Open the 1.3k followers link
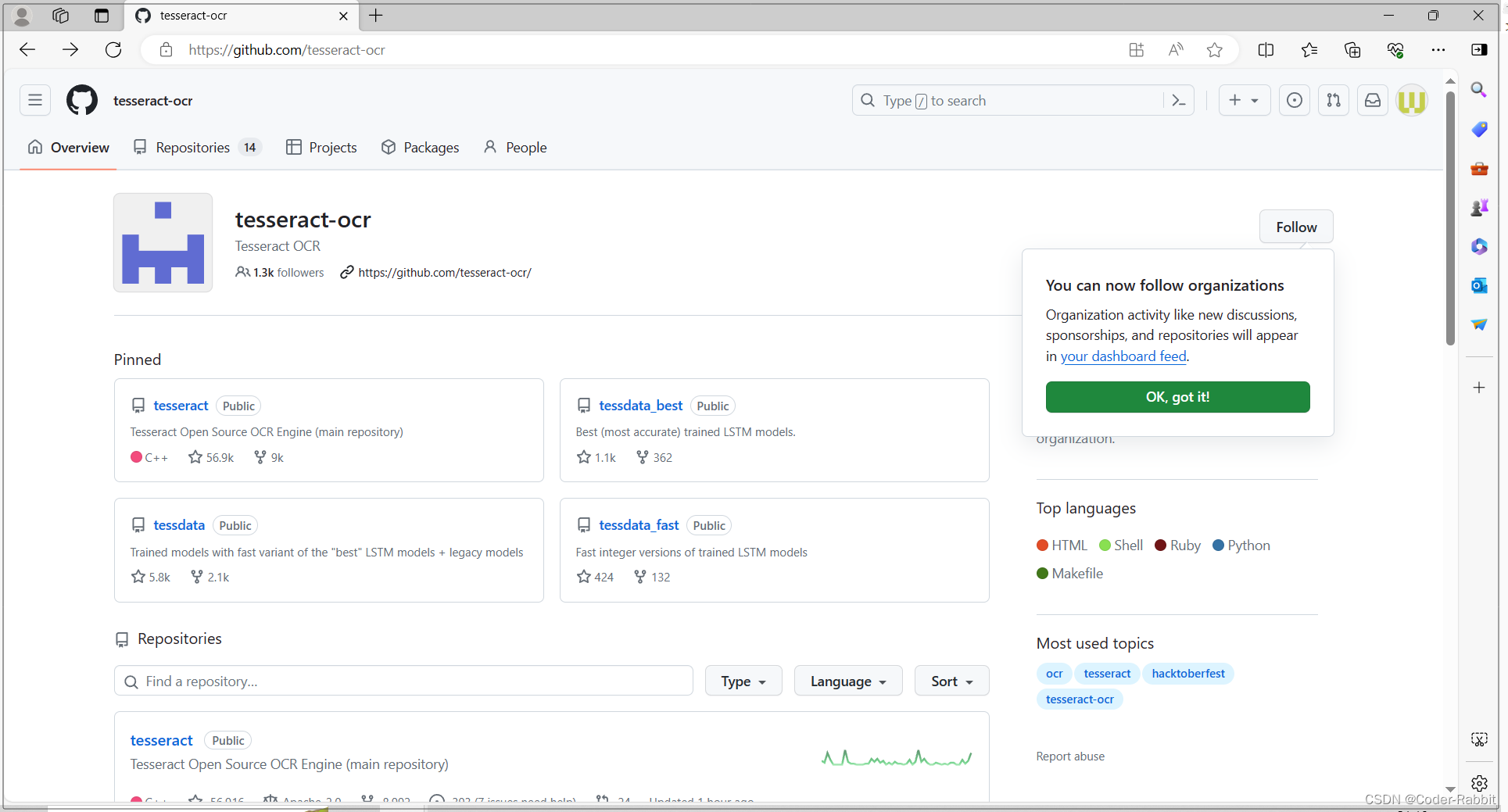Image resolution: width=1508 pixels, height=812 pixels. point(280,273)
